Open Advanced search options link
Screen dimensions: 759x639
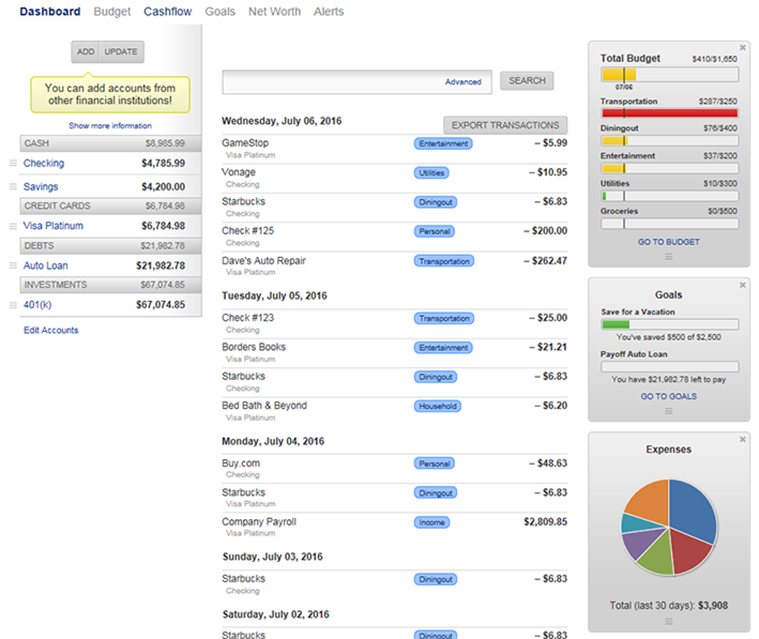pos(463,82)
